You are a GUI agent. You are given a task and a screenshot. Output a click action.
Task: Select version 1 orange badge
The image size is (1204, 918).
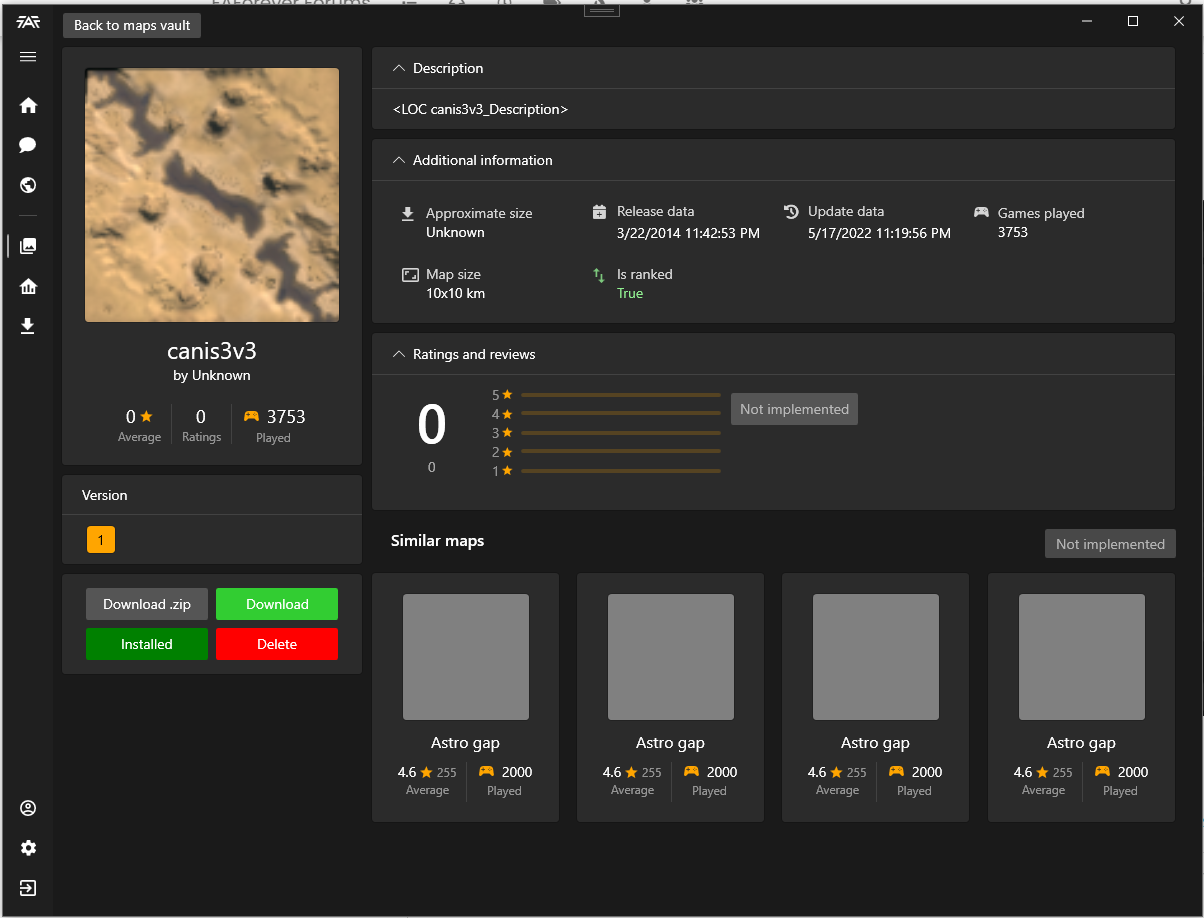101,540
